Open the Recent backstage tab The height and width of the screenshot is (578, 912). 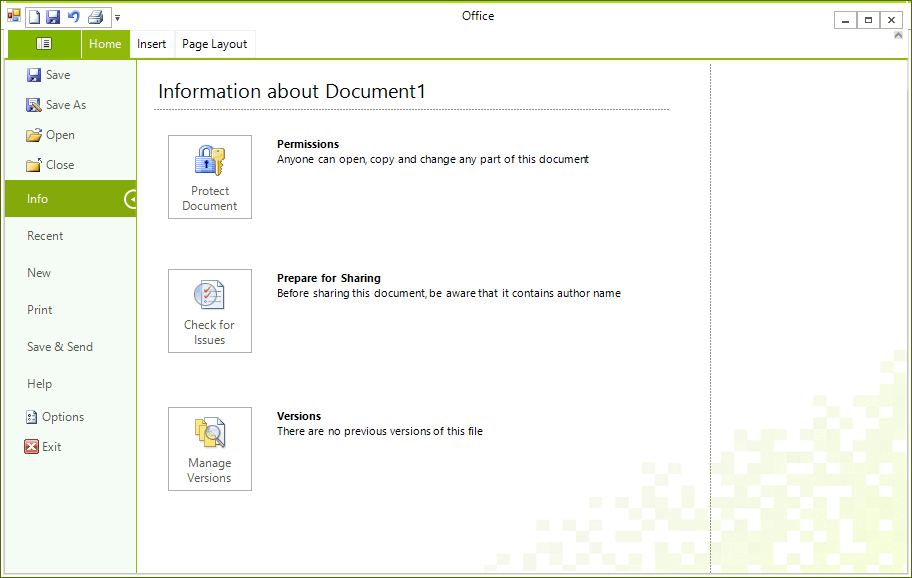pos(70,236)
